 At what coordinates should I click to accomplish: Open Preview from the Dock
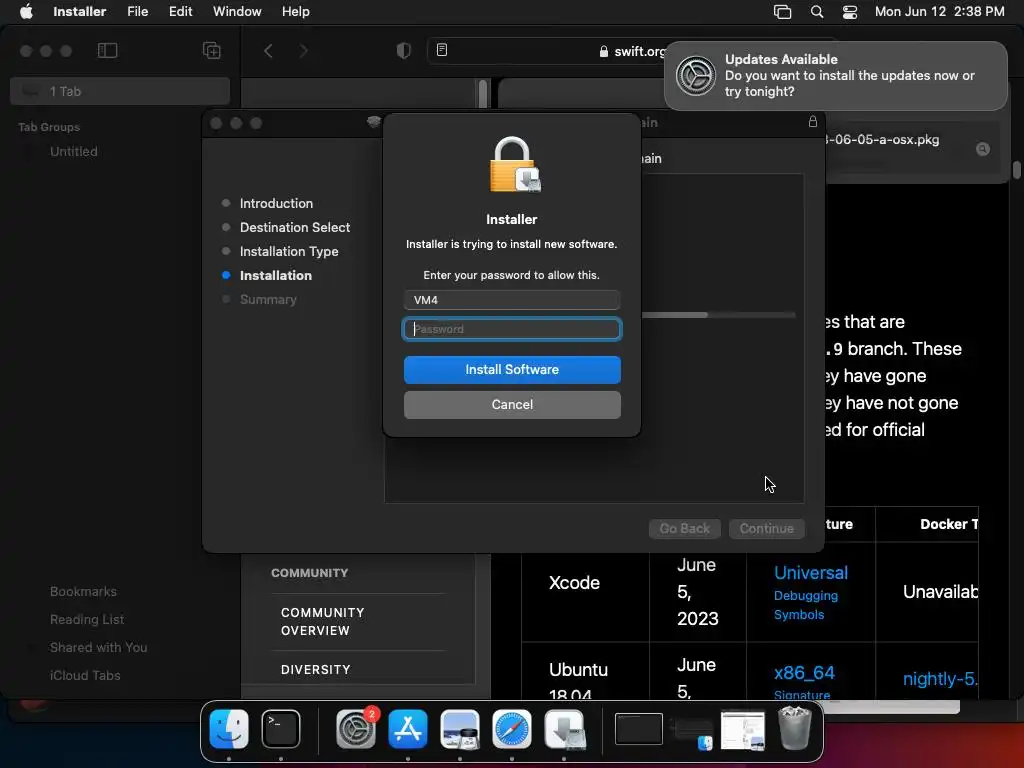(x=460, y=729)
